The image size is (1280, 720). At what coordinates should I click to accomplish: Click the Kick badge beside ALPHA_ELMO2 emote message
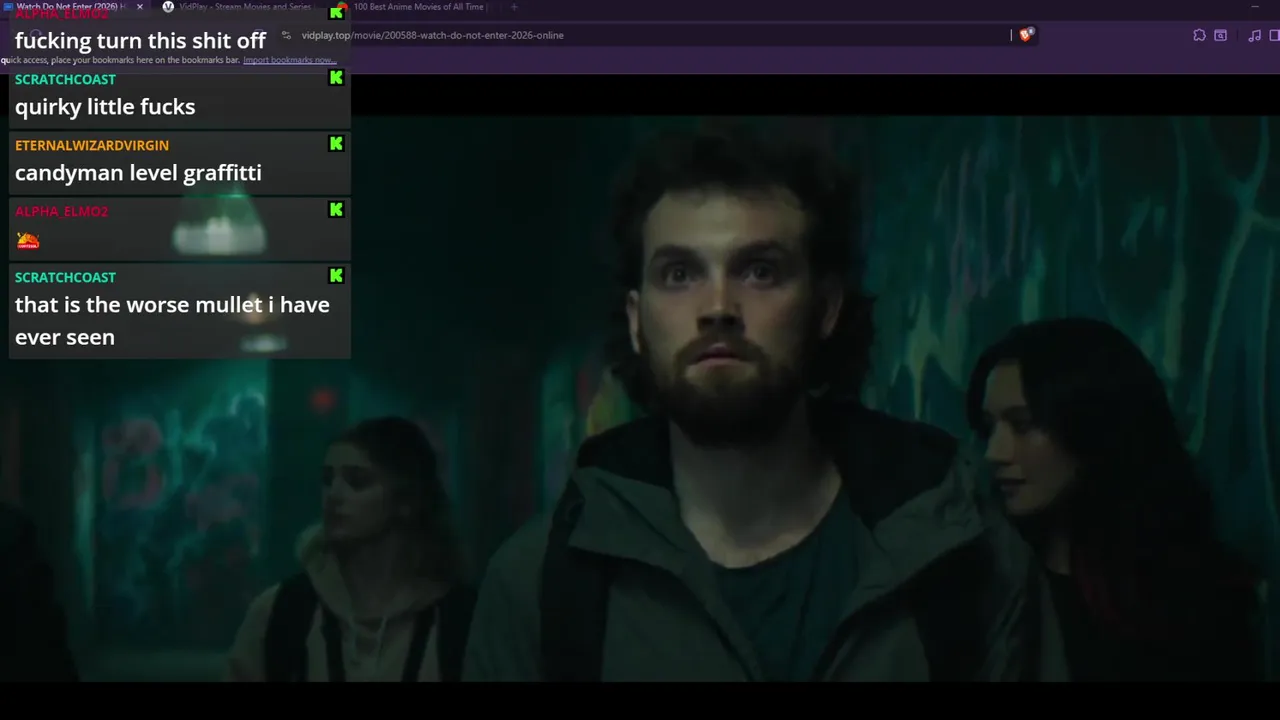(x=336, y=210)
